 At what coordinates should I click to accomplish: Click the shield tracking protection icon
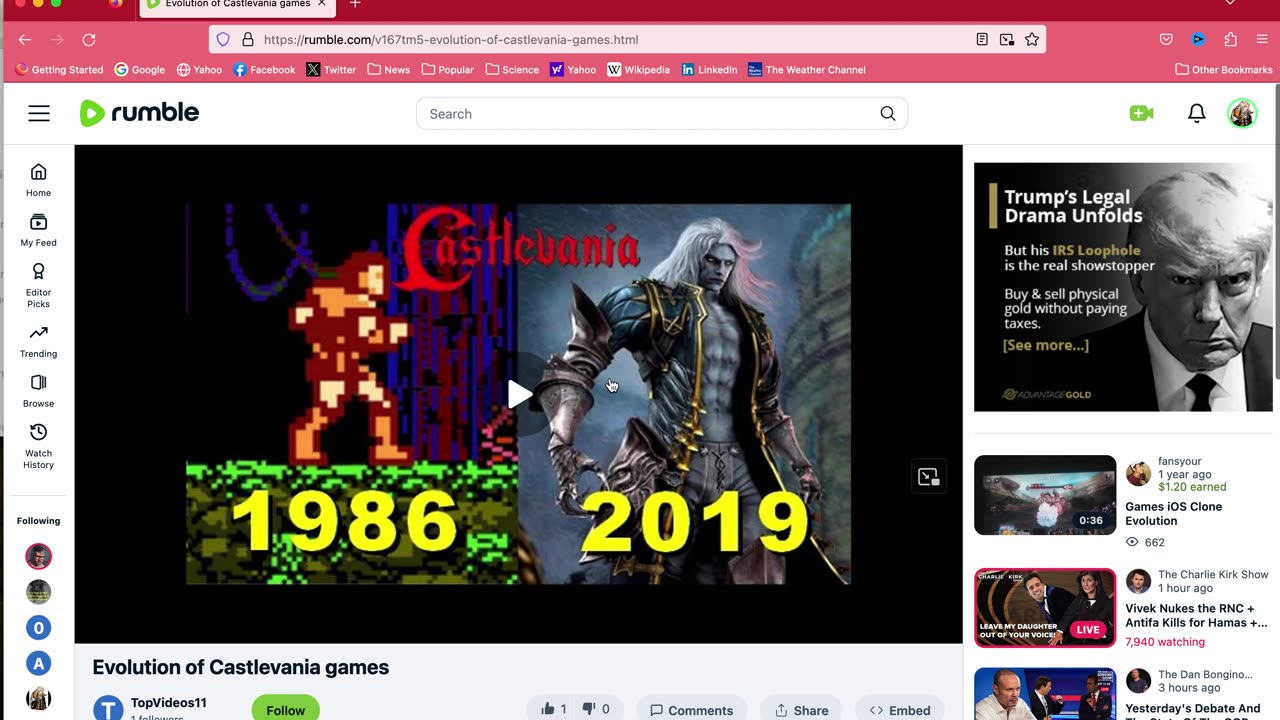coord(223,40)
